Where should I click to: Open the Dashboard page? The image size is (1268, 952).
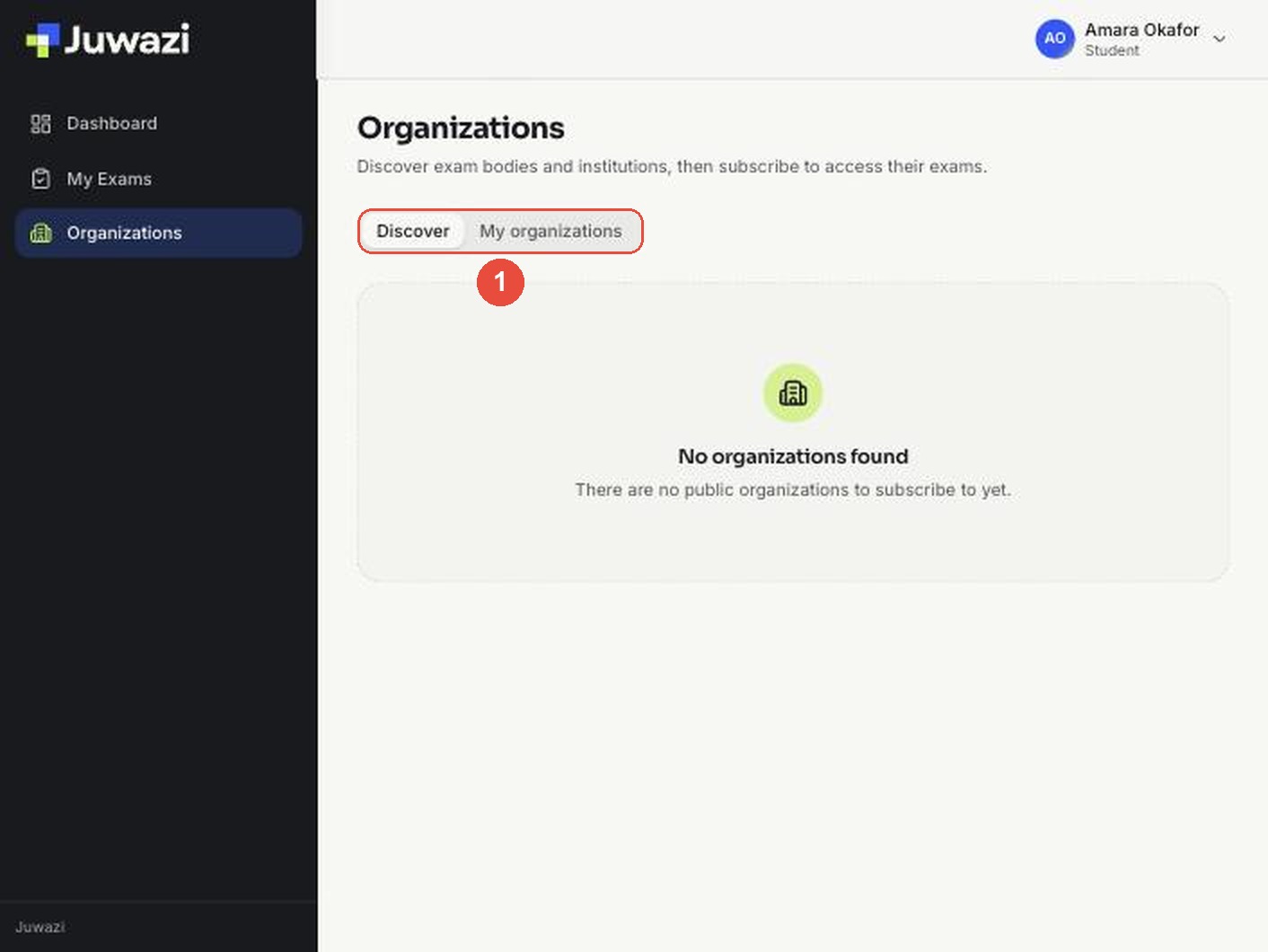[x=158, y=124]
